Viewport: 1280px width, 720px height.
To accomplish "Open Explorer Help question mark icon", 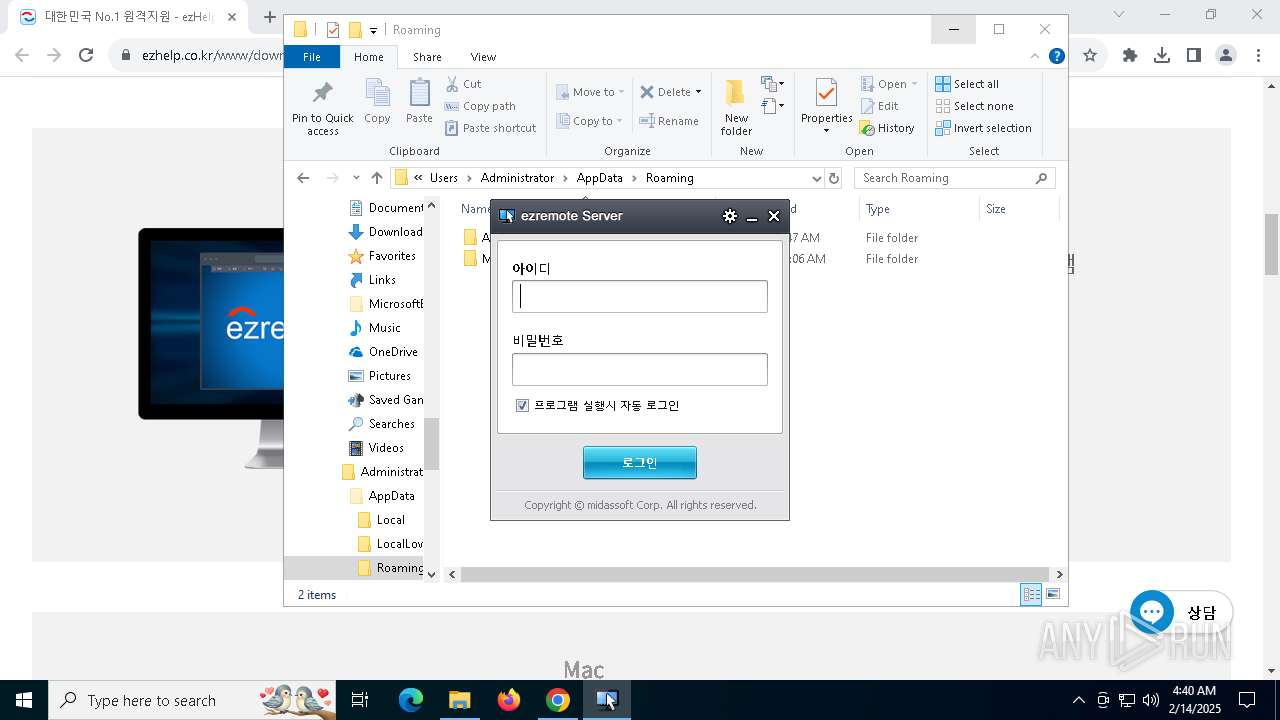I will tap(1056, 56).
